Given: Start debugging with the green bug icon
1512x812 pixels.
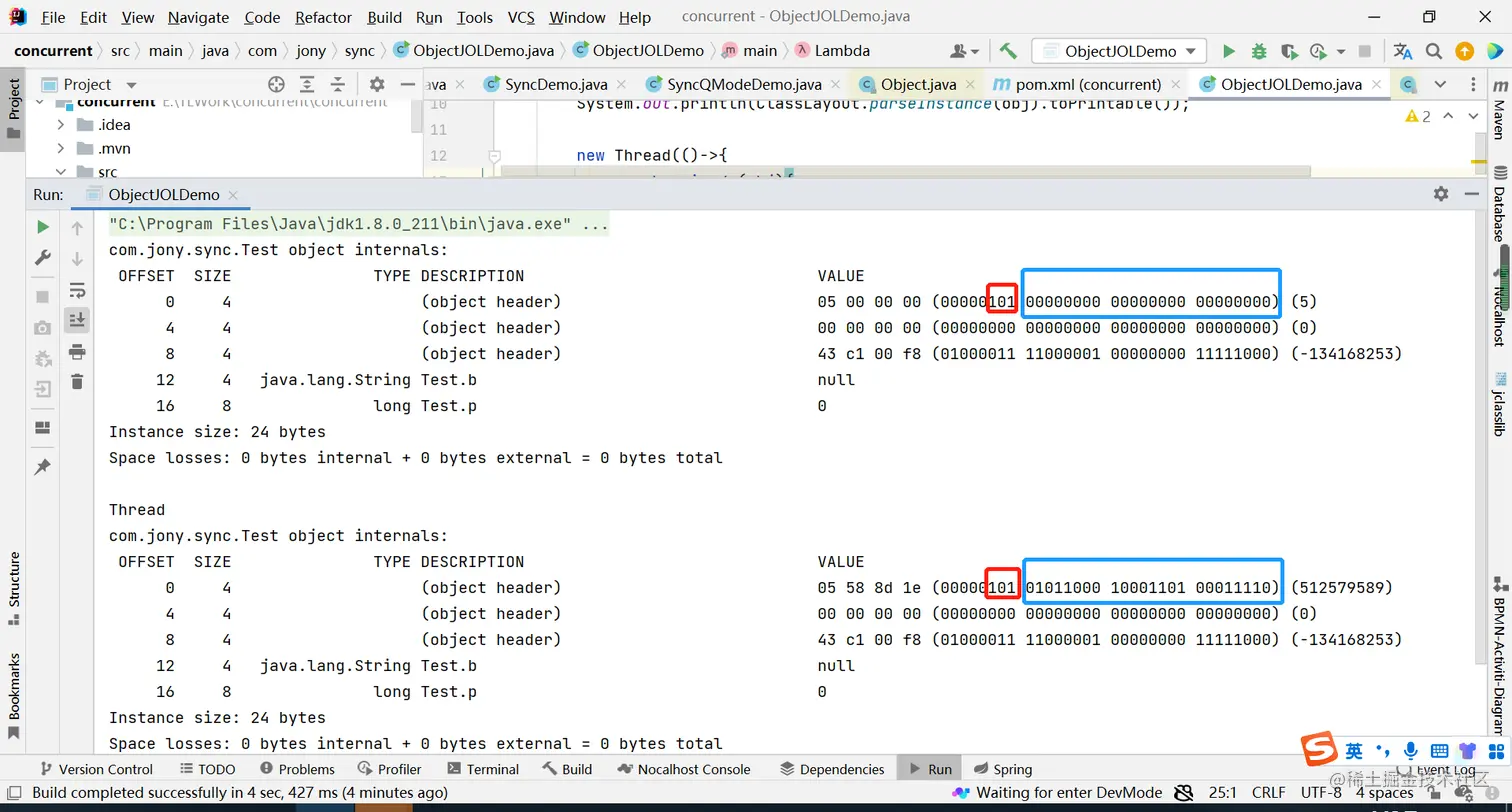Looking at the screenshot, I should click(x=1259, y=51).
